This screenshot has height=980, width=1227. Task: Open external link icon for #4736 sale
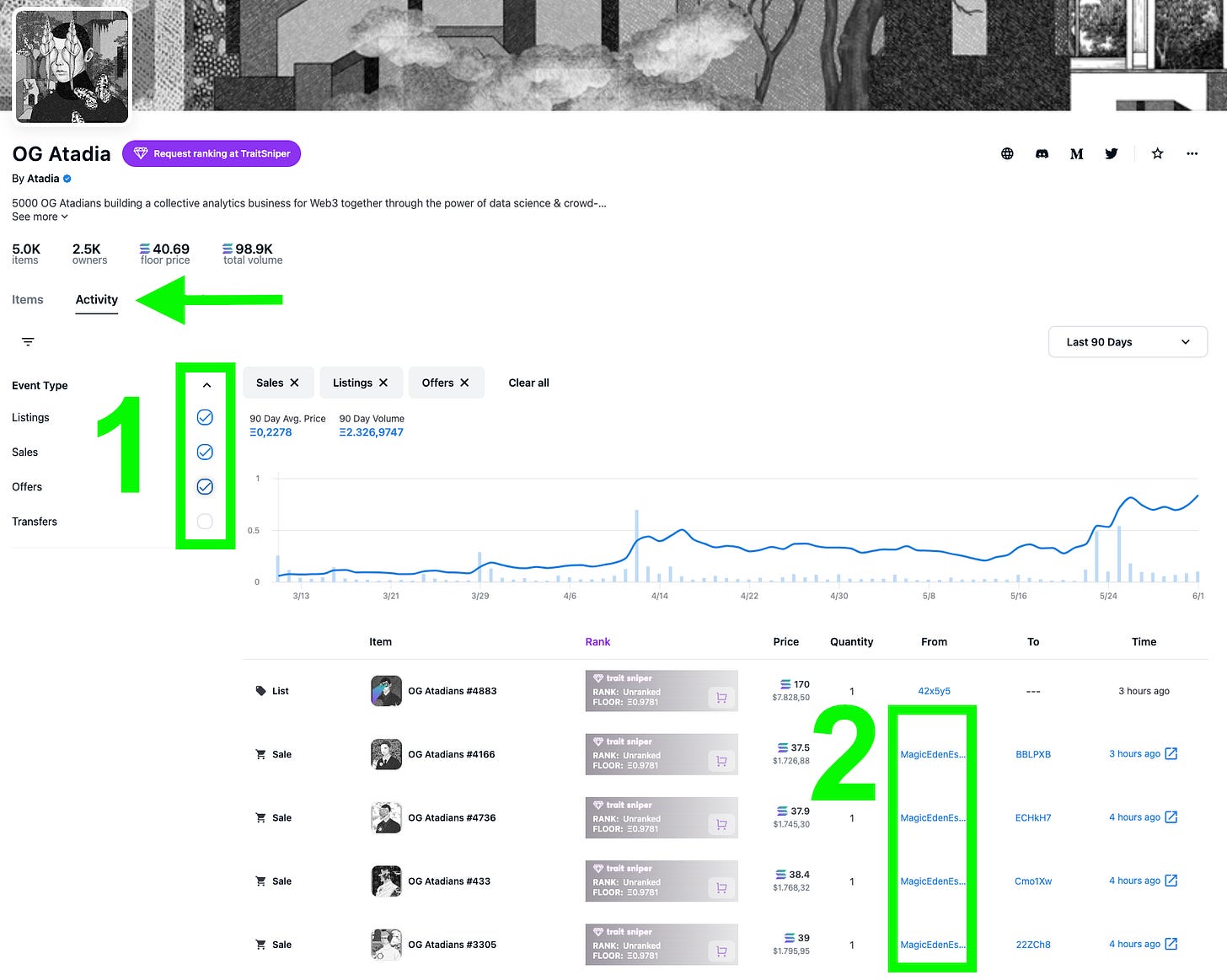click(x=1171, y=817)
